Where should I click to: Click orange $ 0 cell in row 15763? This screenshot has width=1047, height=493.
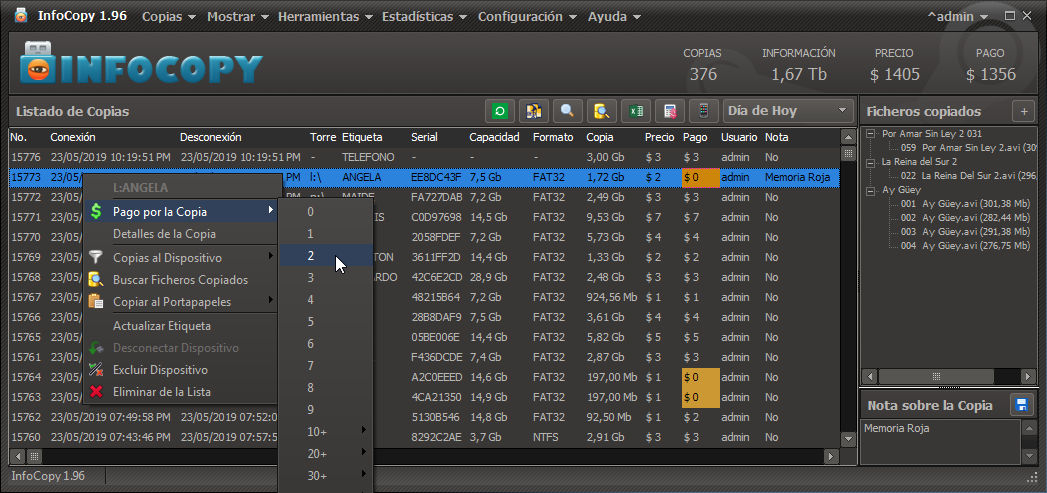coord(700,397)
